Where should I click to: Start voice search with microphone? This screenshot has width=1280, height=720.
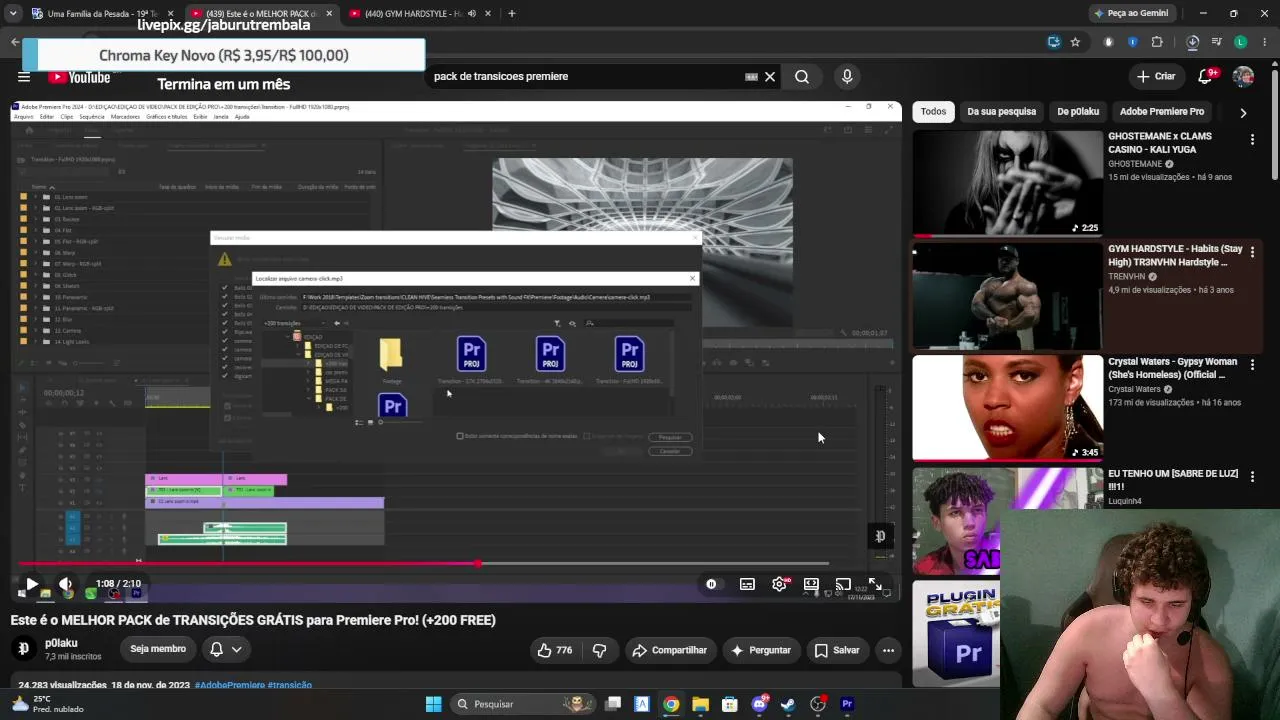pyautogui.click(x=847, y=76)
